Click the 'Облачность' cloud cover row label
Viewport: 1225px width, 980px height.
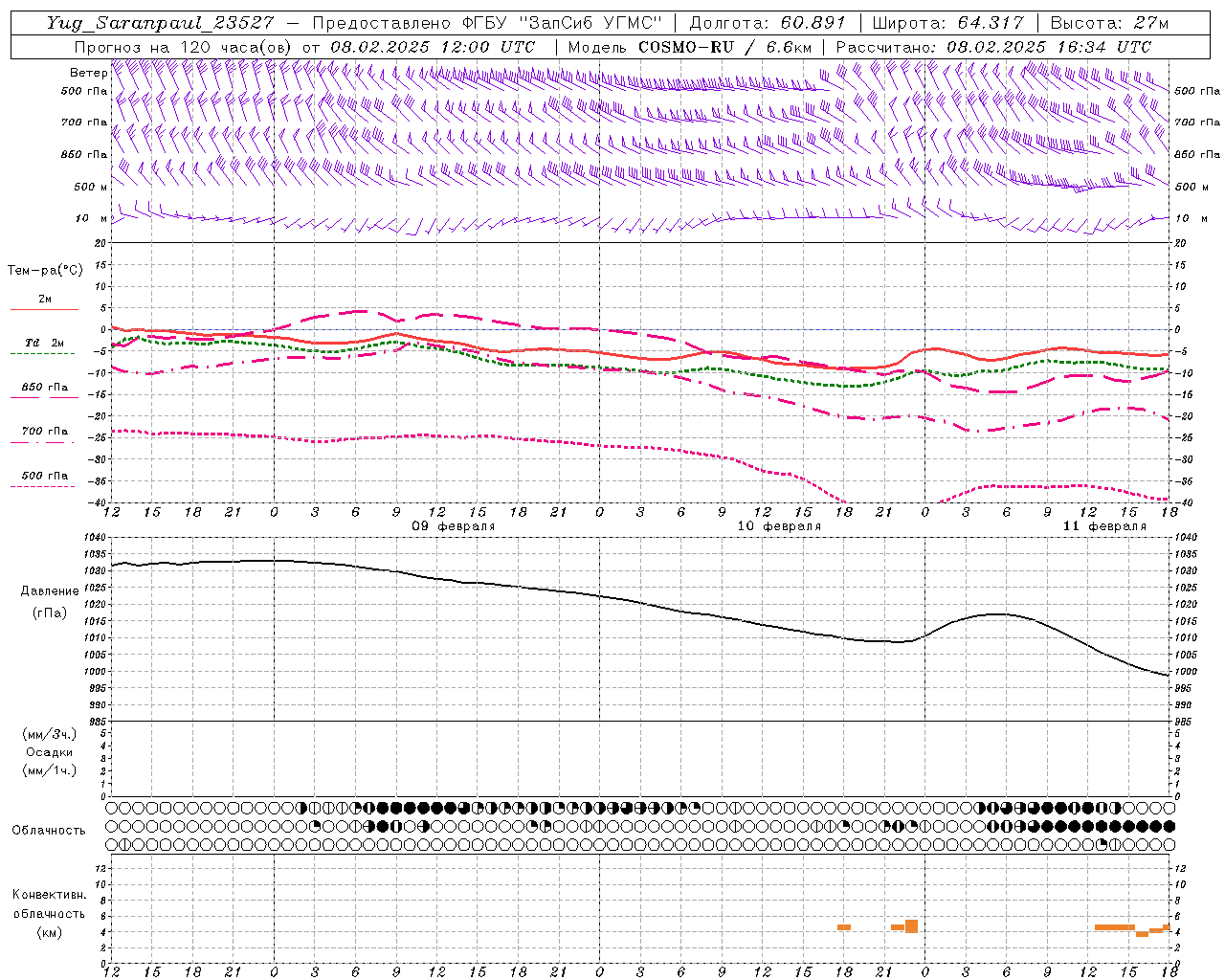click(x=49, y=831)
